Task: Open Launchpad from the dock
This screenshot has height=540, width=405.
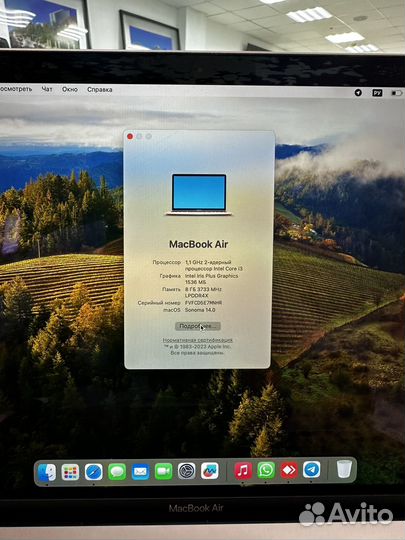Action: [x=70, y=472]
